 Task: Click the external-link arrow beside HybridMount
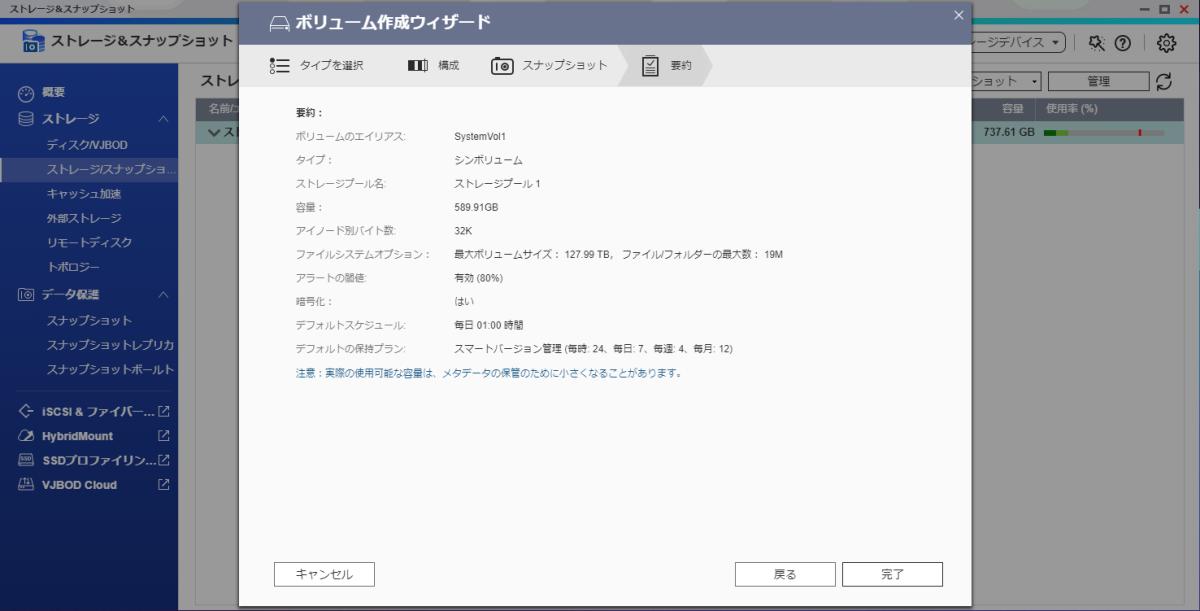point(164,436)
